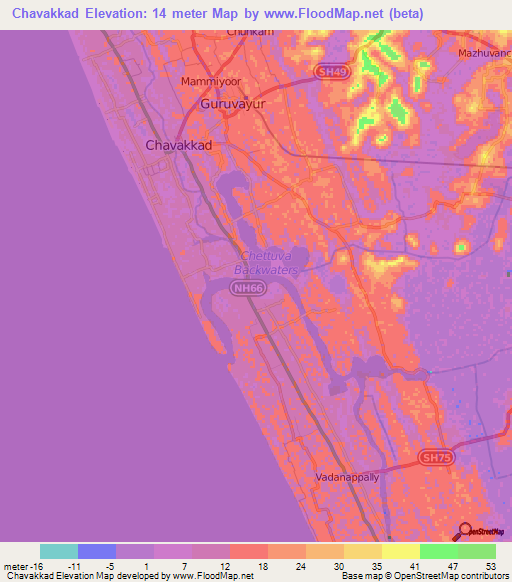The width and height of the screenshot is (512, 582).
Task: Click the OpenStreetMap magnifier logo
Action: click(478, 532)
